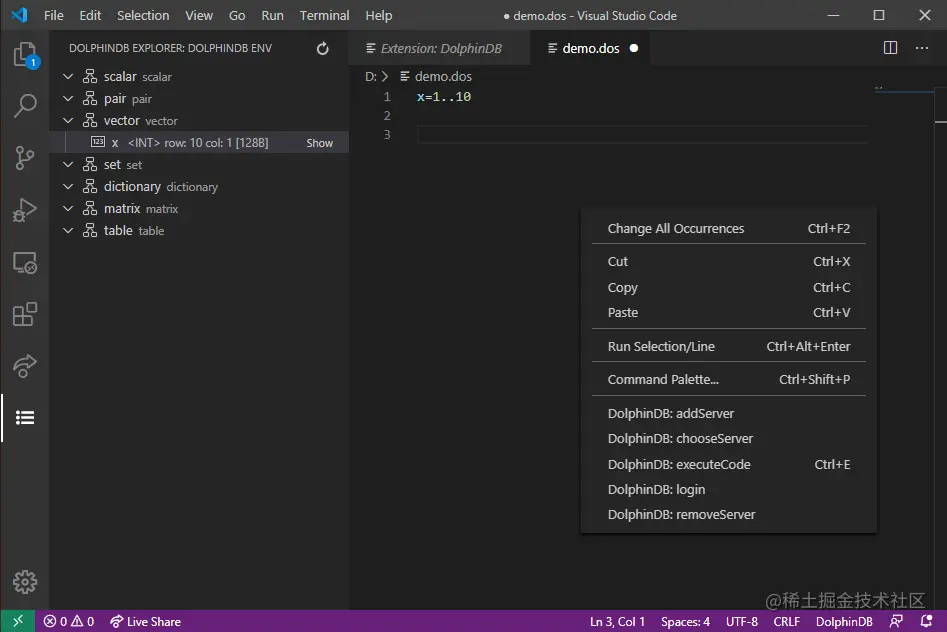Collapse the dictionary node chevron
Screen dimensions: 947x632
(68, 186)
